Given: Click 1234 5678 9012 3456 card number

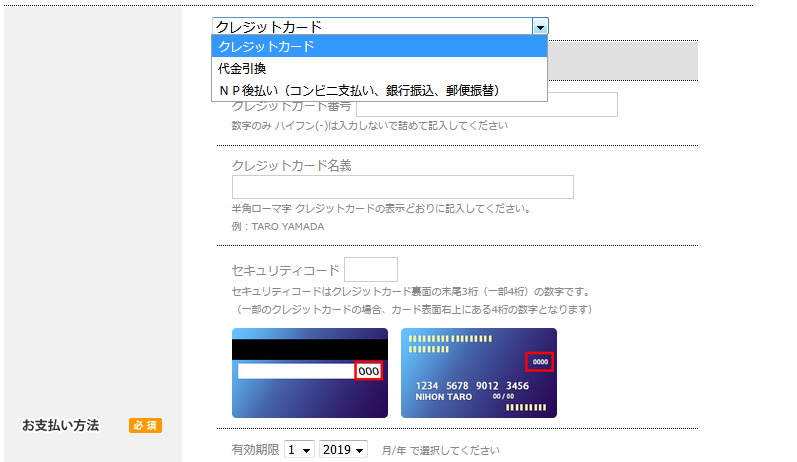Looking at the screenshot, I should [x=471, y=386].
